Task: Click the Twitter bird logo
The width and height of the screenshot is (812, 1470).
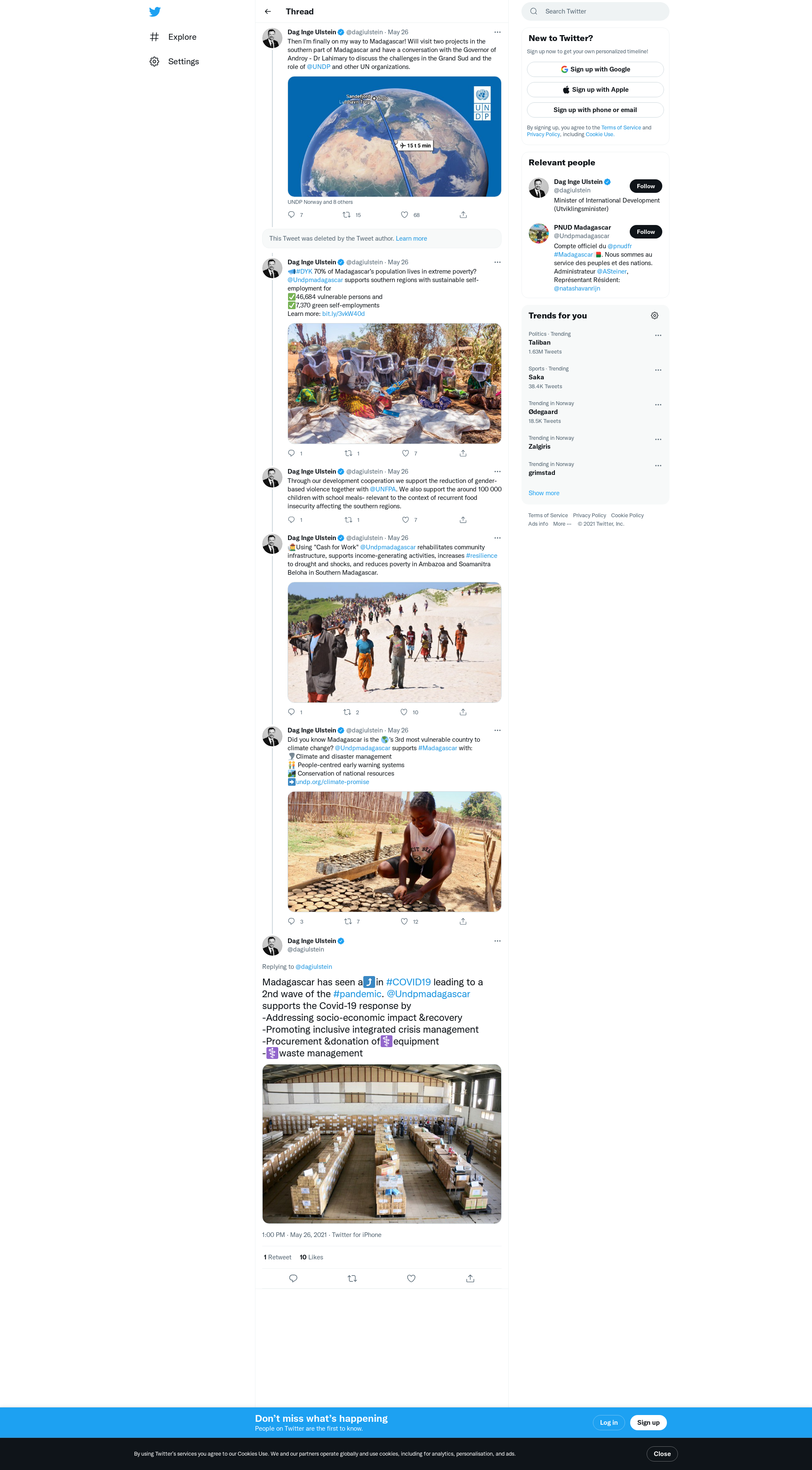Action: pos(155,11)
